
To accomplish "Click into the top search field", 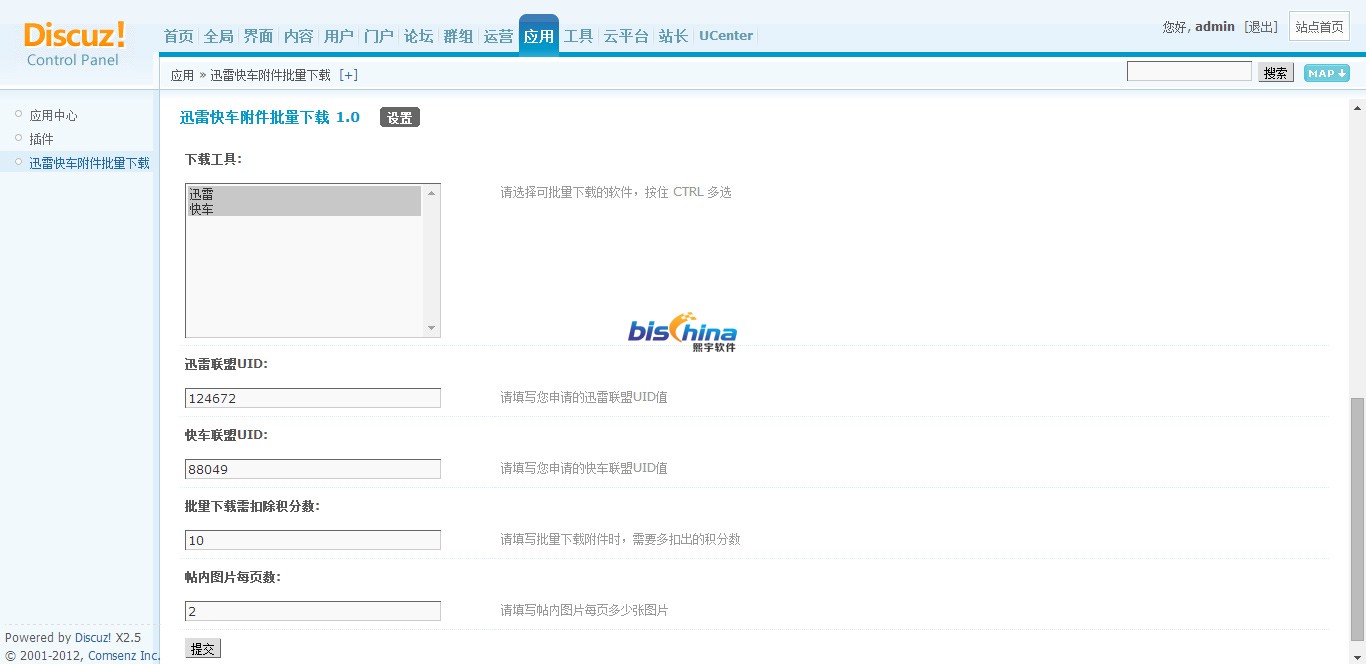I will pos(1189,72).
